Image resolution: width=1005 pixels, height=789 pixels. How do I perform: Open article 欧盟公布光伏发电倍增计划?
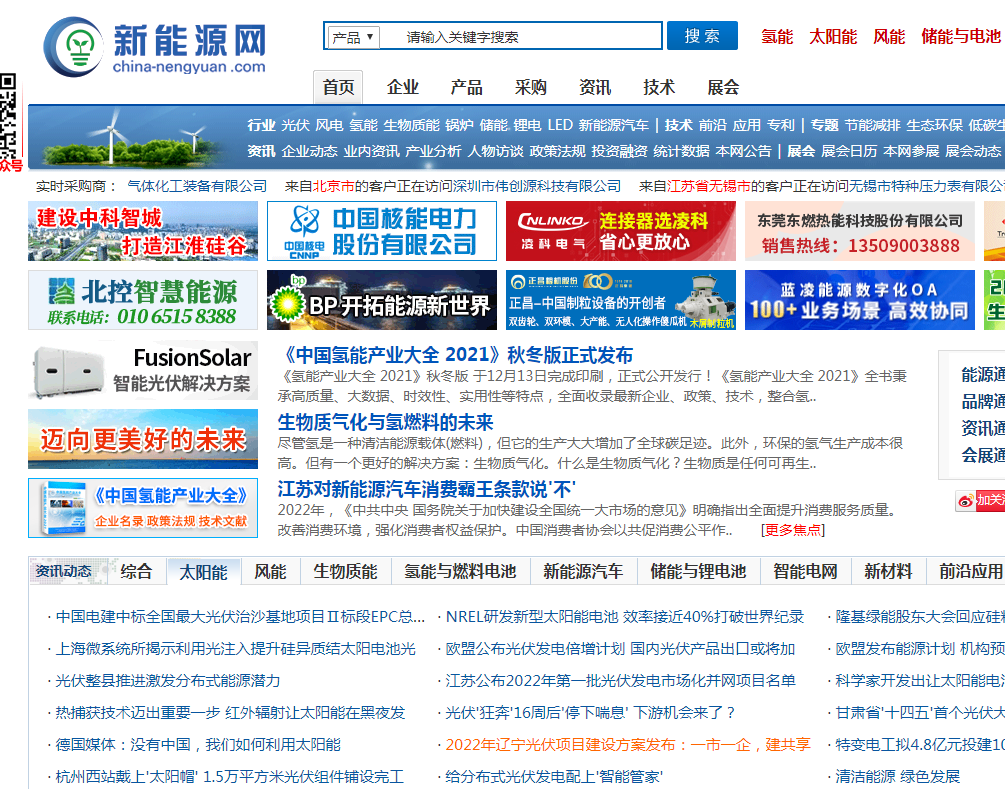(x=620, y=649)
